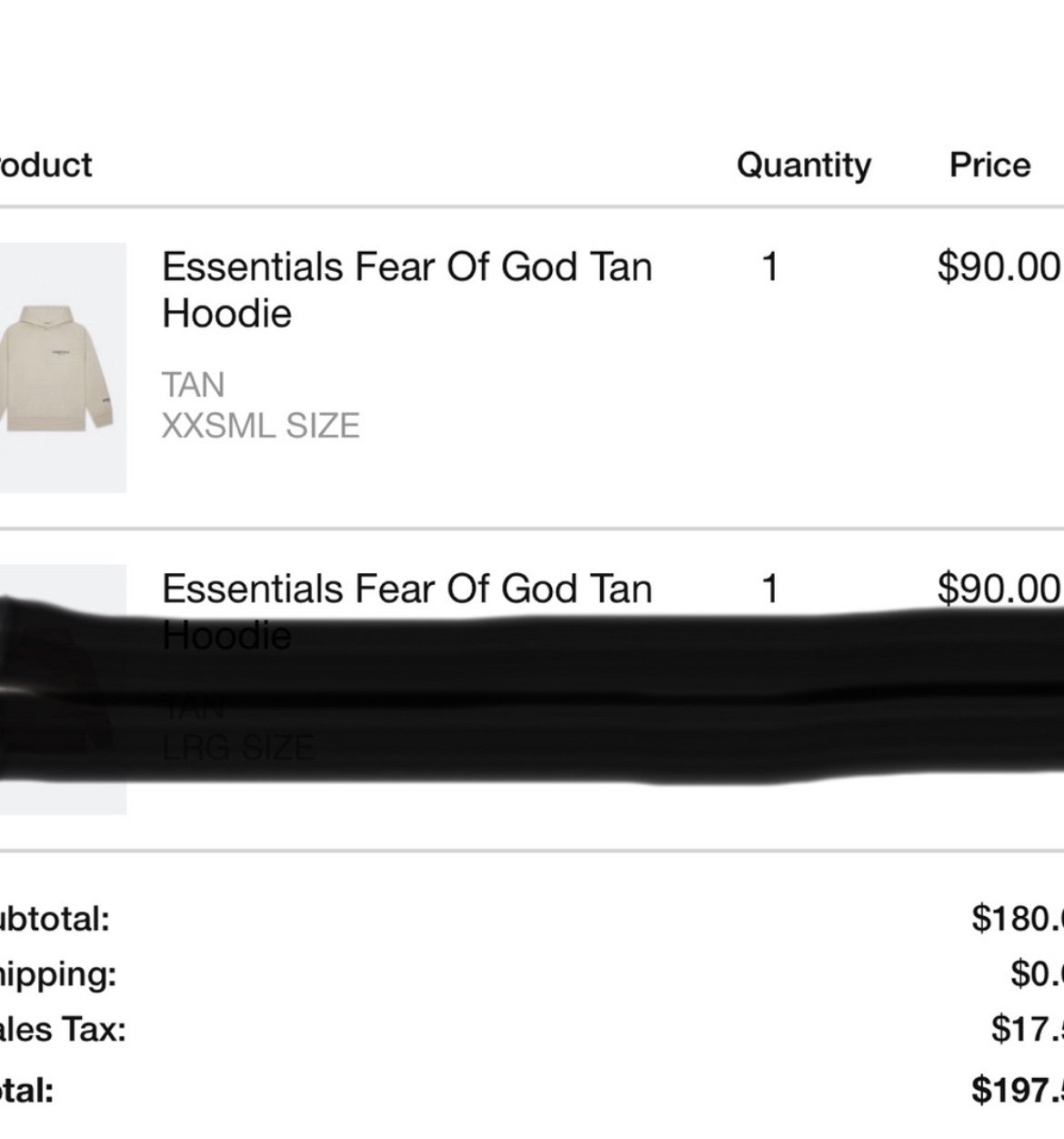This screenshot has width=1064, height=1139.
Task: Click the TAN color label of first item
Action: [193, 385]
